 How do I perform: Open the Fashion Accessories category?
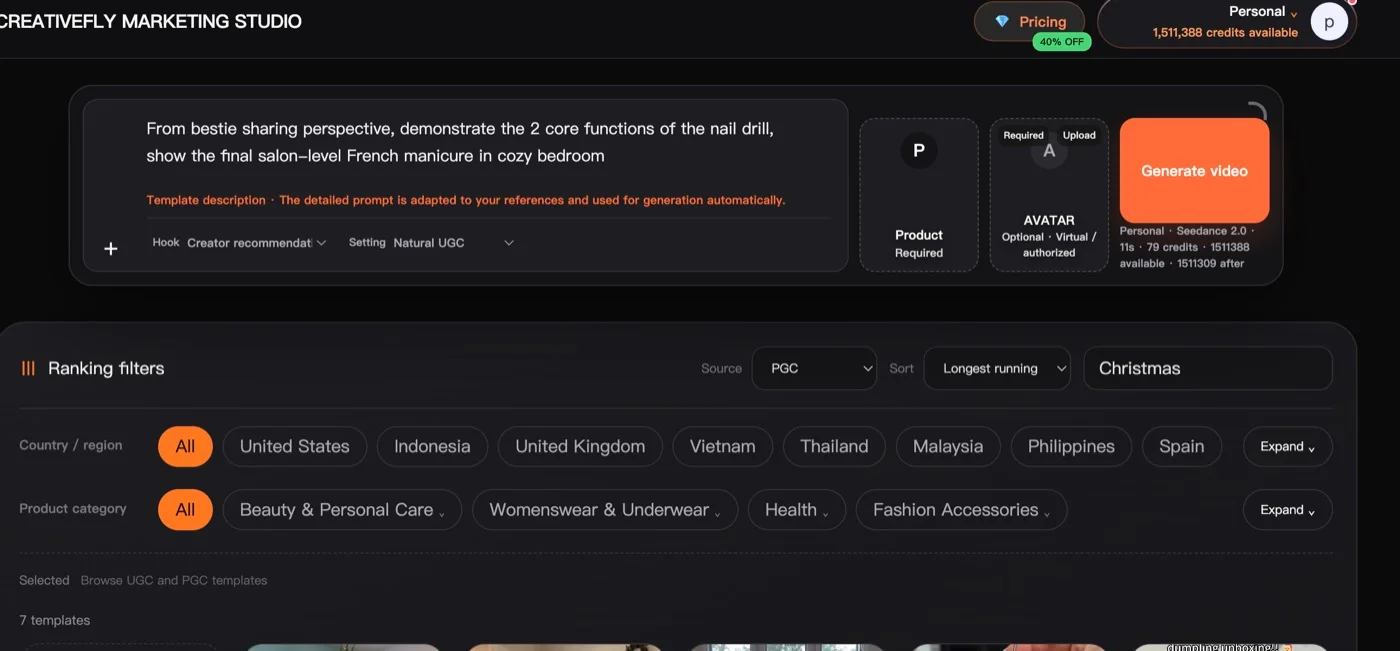962,509
